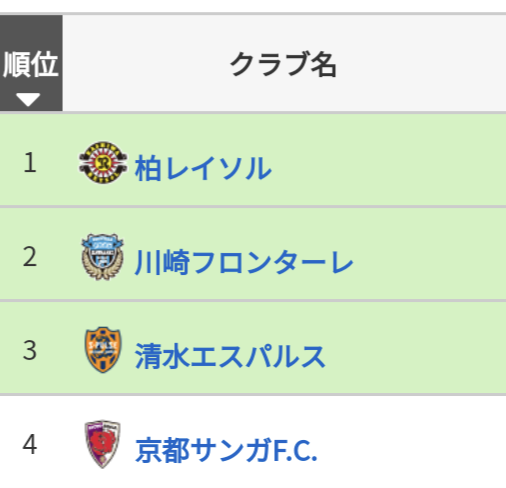Open the 京都サンガF.C. club link
506x488 pixels.
226,450
